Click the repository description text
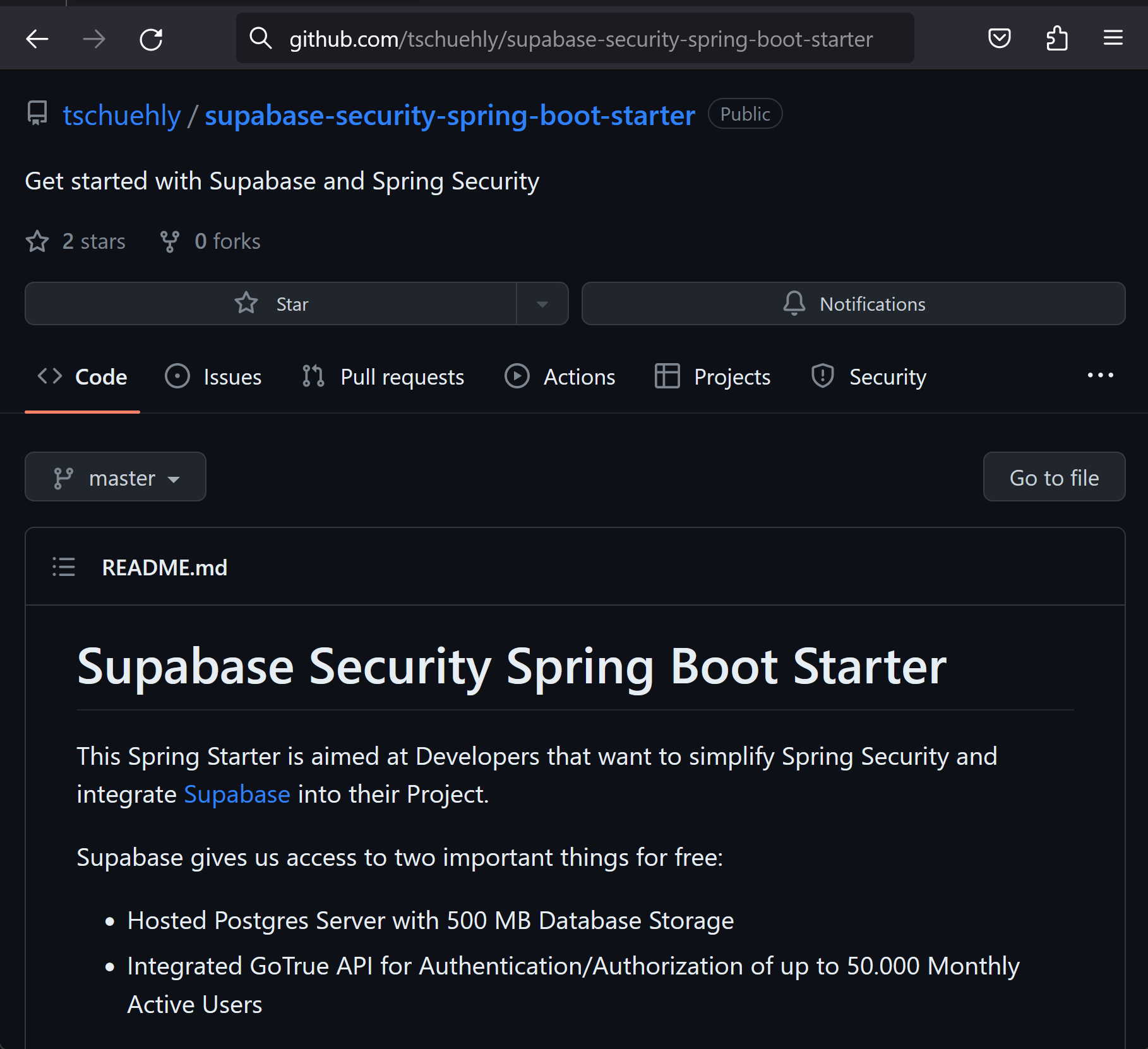This screenshot has width=1148, height=1049. click(x=282, y=181)
